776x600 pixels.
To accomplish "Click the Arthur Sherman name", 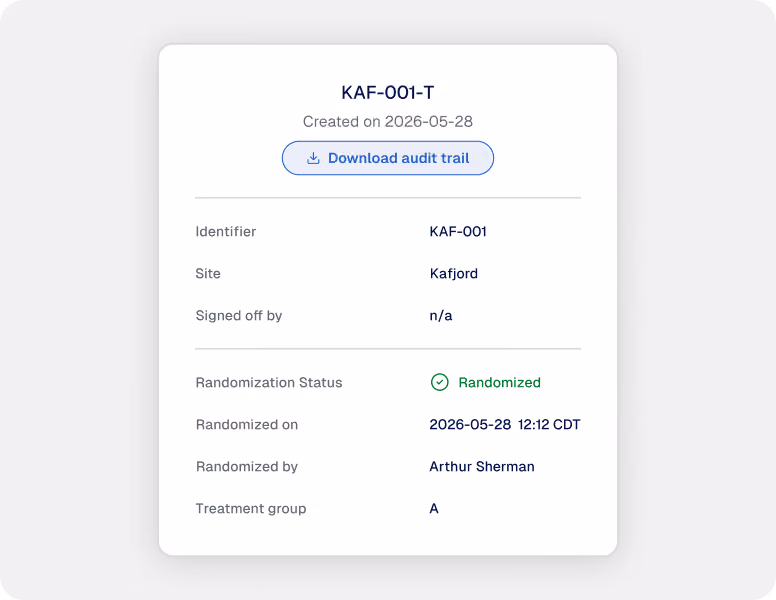I will pyautogui.click(x=482, y=466).
